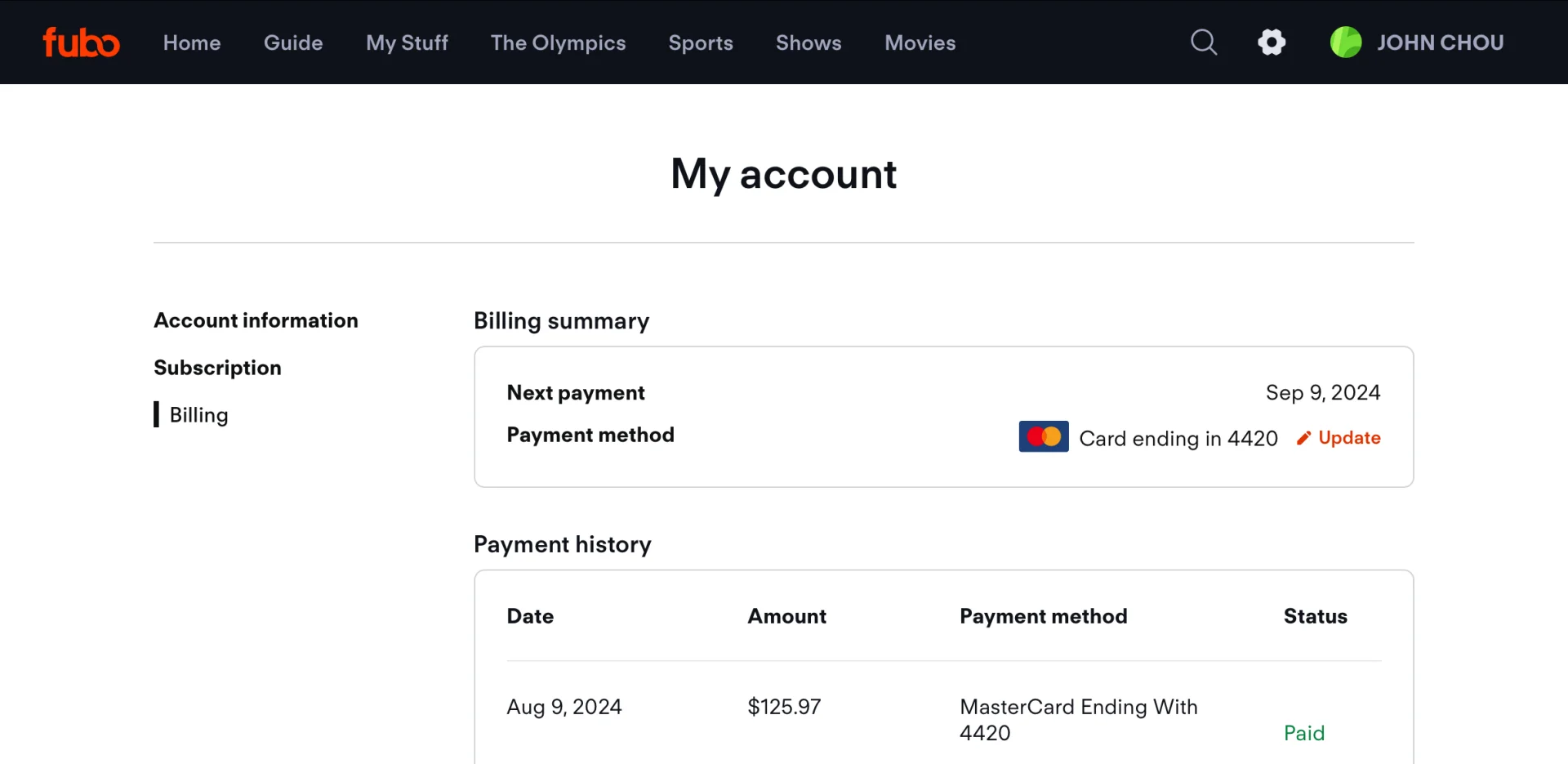This screenshot has width=1568, height=764.
Task: Open the JOHN CHOU profile menu
Action: pos(1440,42)
